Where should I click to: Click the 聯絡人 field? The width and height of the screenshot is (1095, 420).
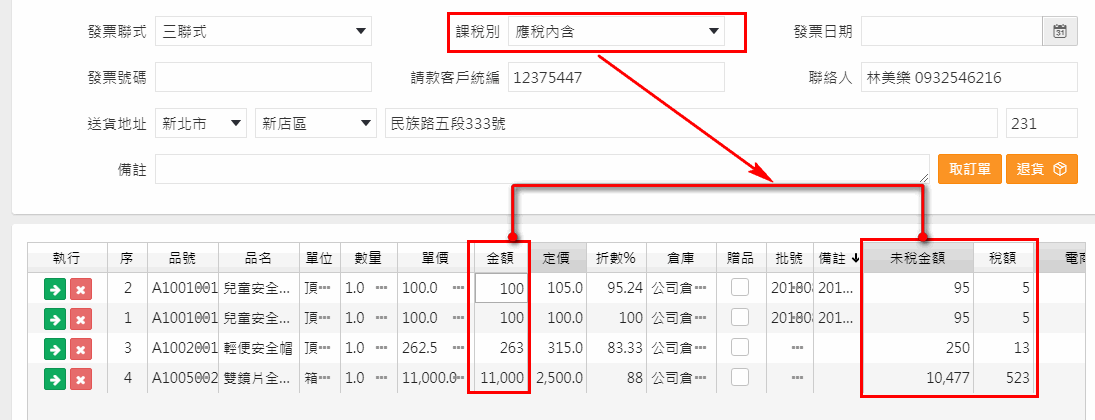969,77
